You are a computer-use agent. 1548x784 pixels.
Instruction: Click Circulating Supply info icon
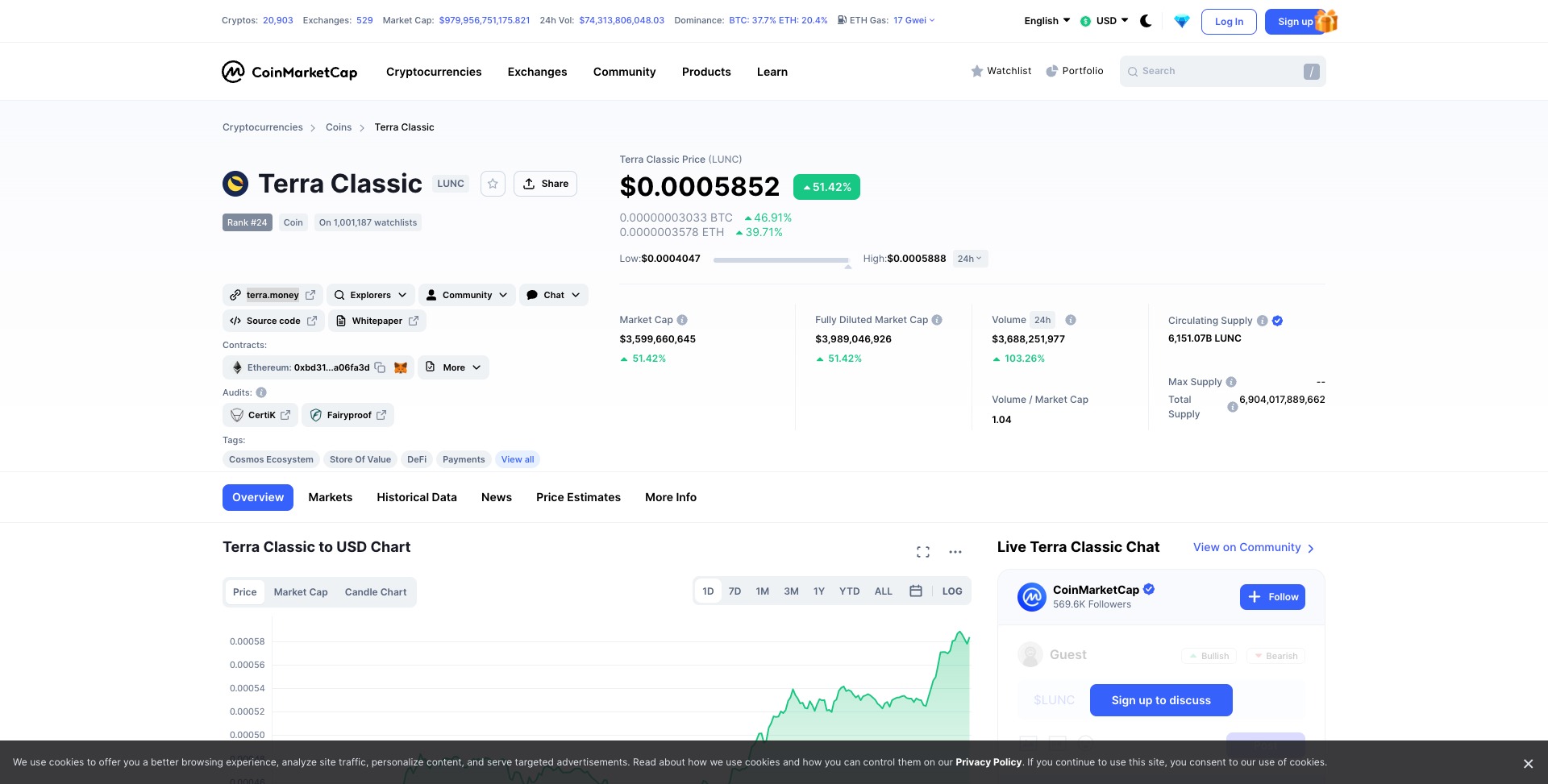(1263, 321)
